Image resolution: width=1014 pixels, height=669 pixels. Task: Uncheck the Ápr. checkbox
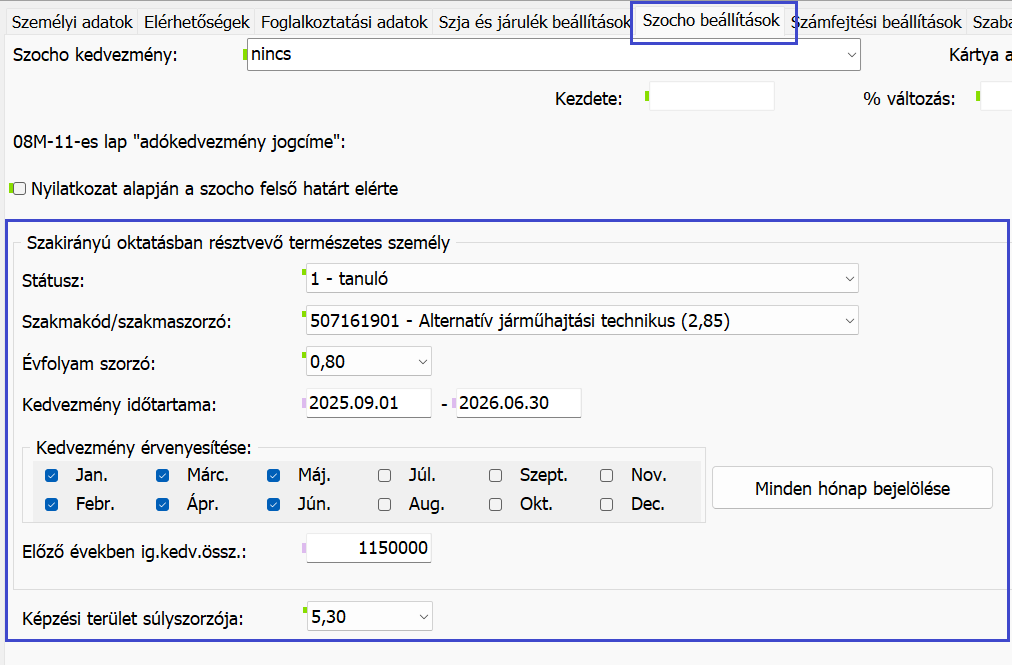click(x=163, y=505)
